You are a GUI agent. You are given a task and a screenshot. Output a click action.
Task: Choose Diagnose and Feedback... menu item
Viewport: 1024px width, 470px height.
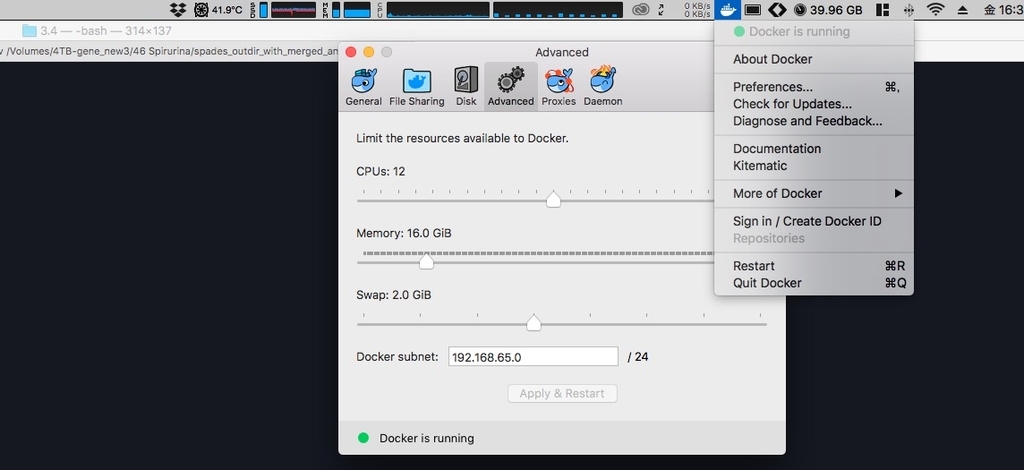(814, 121)
